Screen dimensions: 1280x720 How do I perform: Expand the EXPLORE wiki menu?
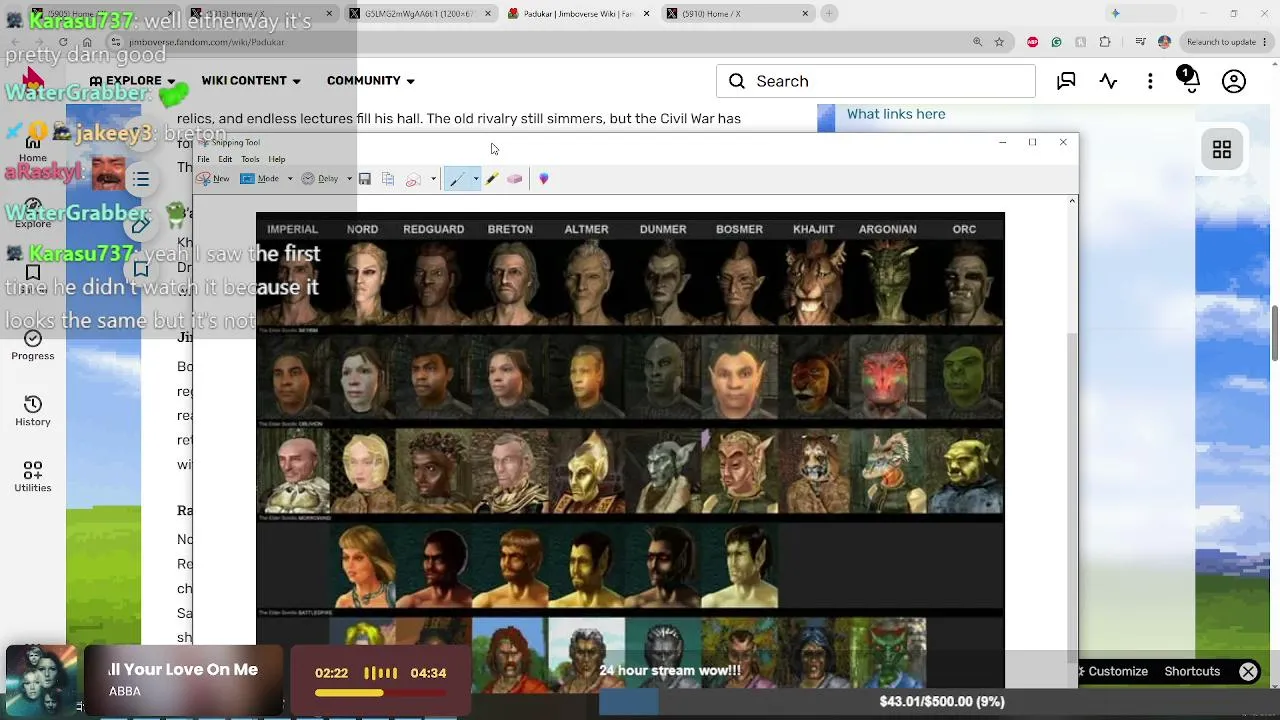133,81
